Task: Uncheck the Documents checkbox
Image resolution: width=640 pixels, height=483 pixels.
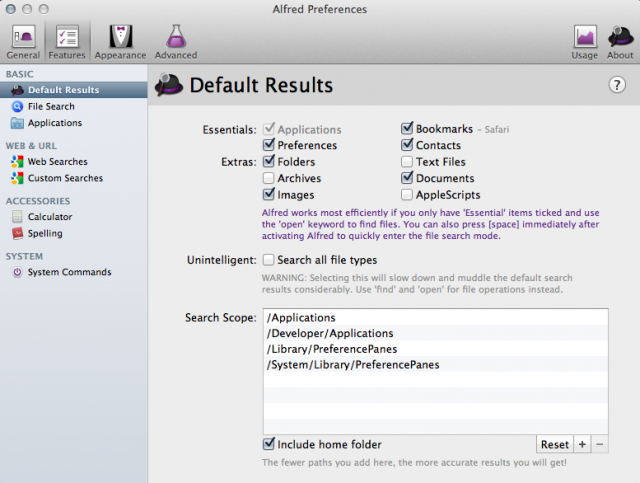Action: pos(407,178)
